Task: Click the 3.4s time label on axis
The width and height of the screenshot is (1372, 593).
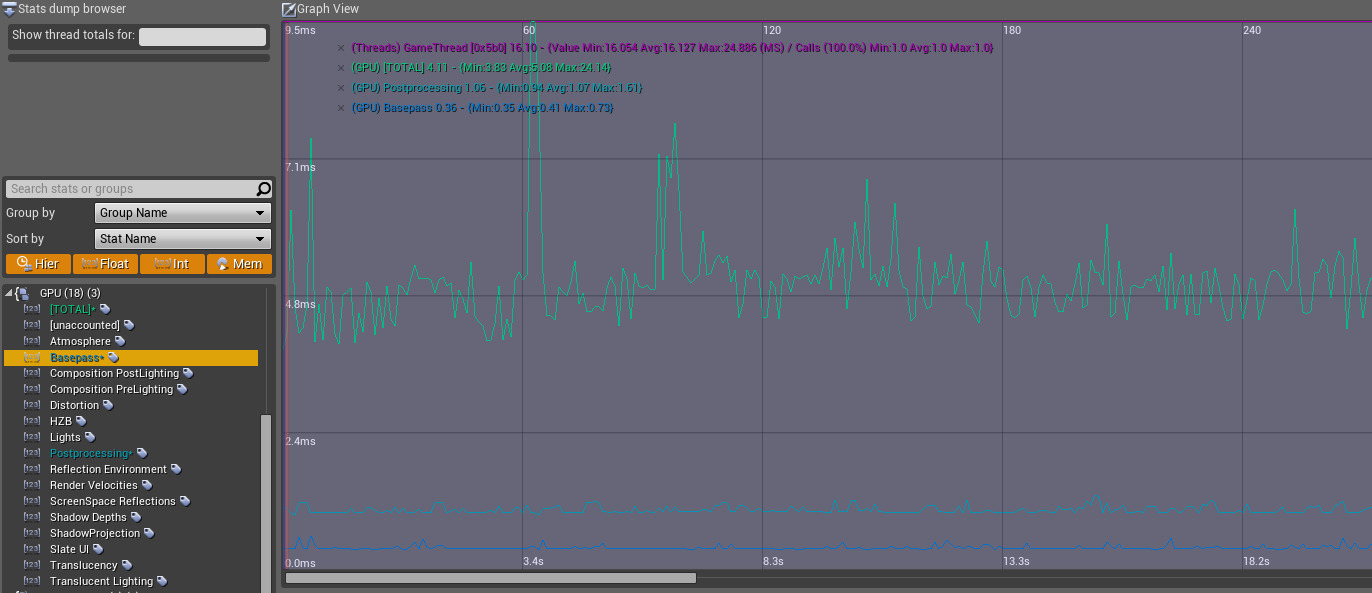Action: click(533, 561)
